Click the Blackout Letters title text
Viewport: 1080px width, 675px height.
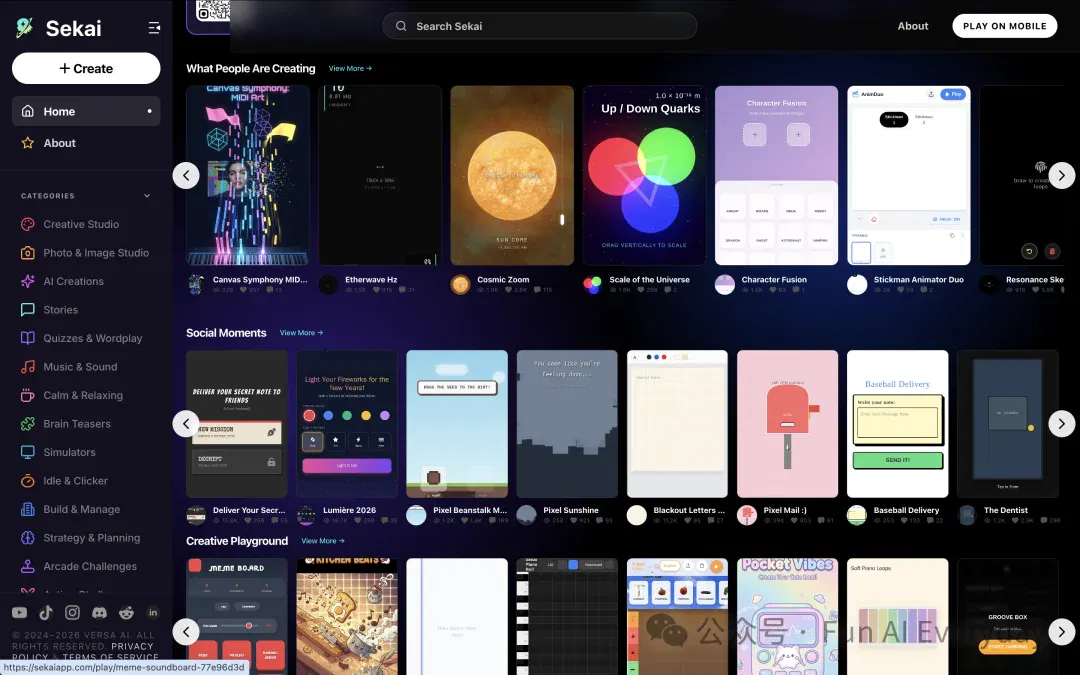point(689,510)
